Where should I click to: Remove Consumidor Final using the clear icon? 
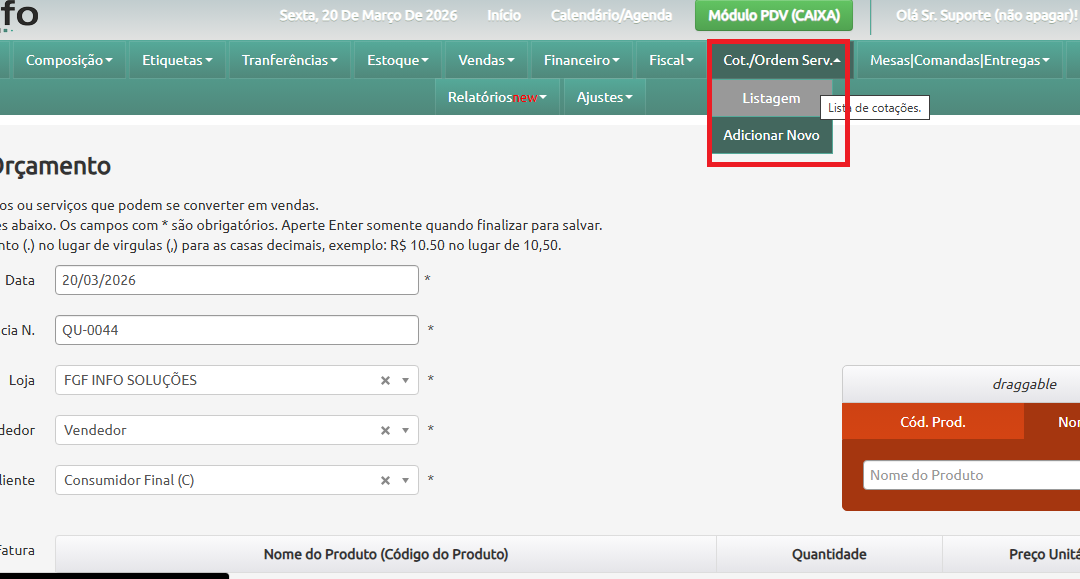coord(385,480)
